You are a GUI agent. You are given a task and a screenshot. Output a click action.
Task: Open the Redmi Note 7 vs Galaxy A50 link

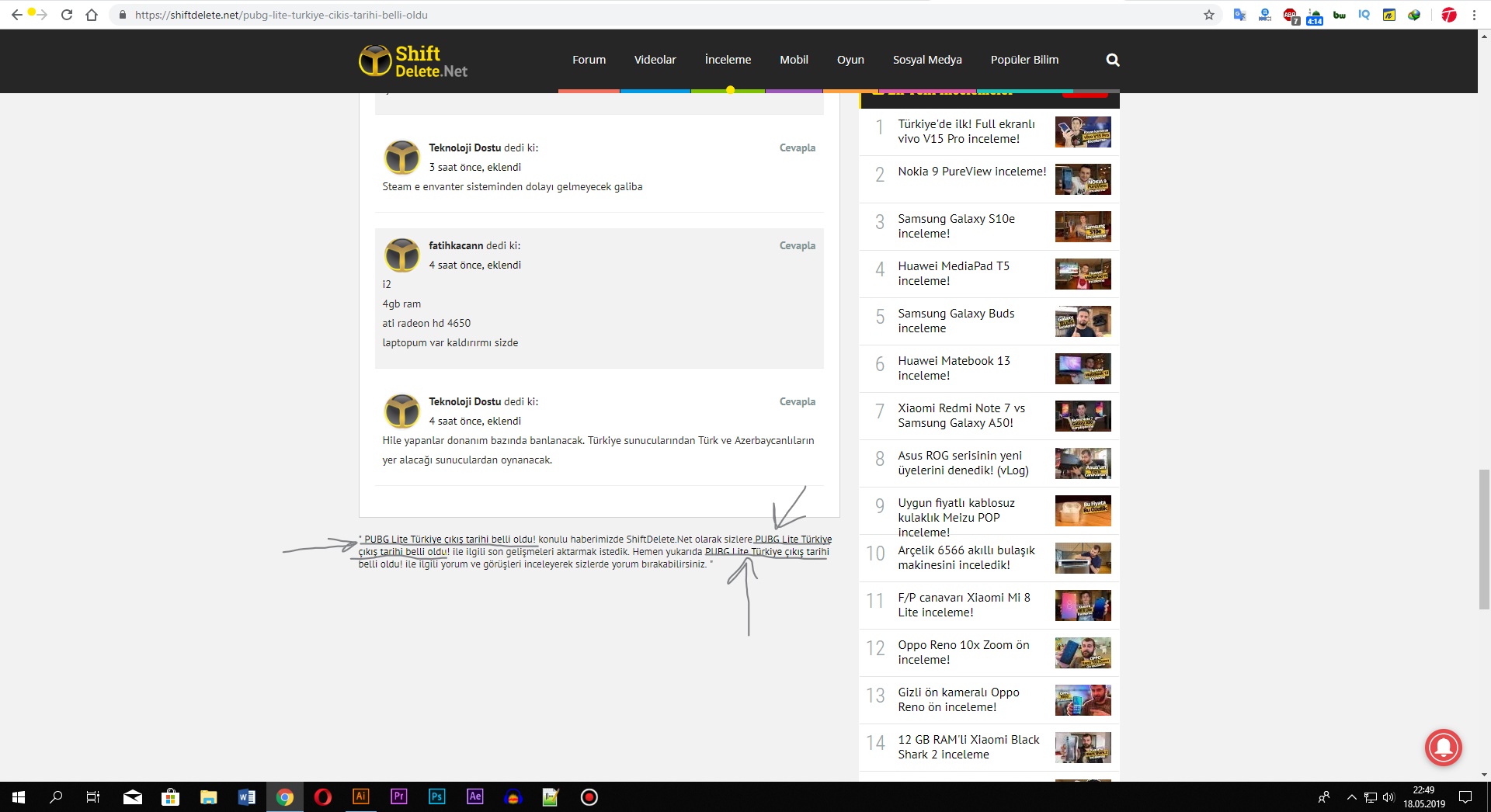tap(961, 415)
